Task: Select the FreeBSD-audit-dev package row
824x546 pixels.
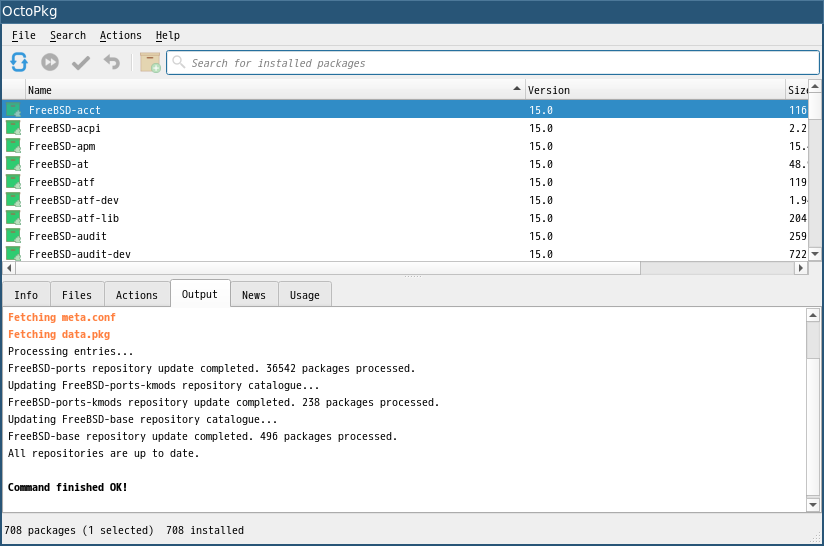Action: (405, 254)
